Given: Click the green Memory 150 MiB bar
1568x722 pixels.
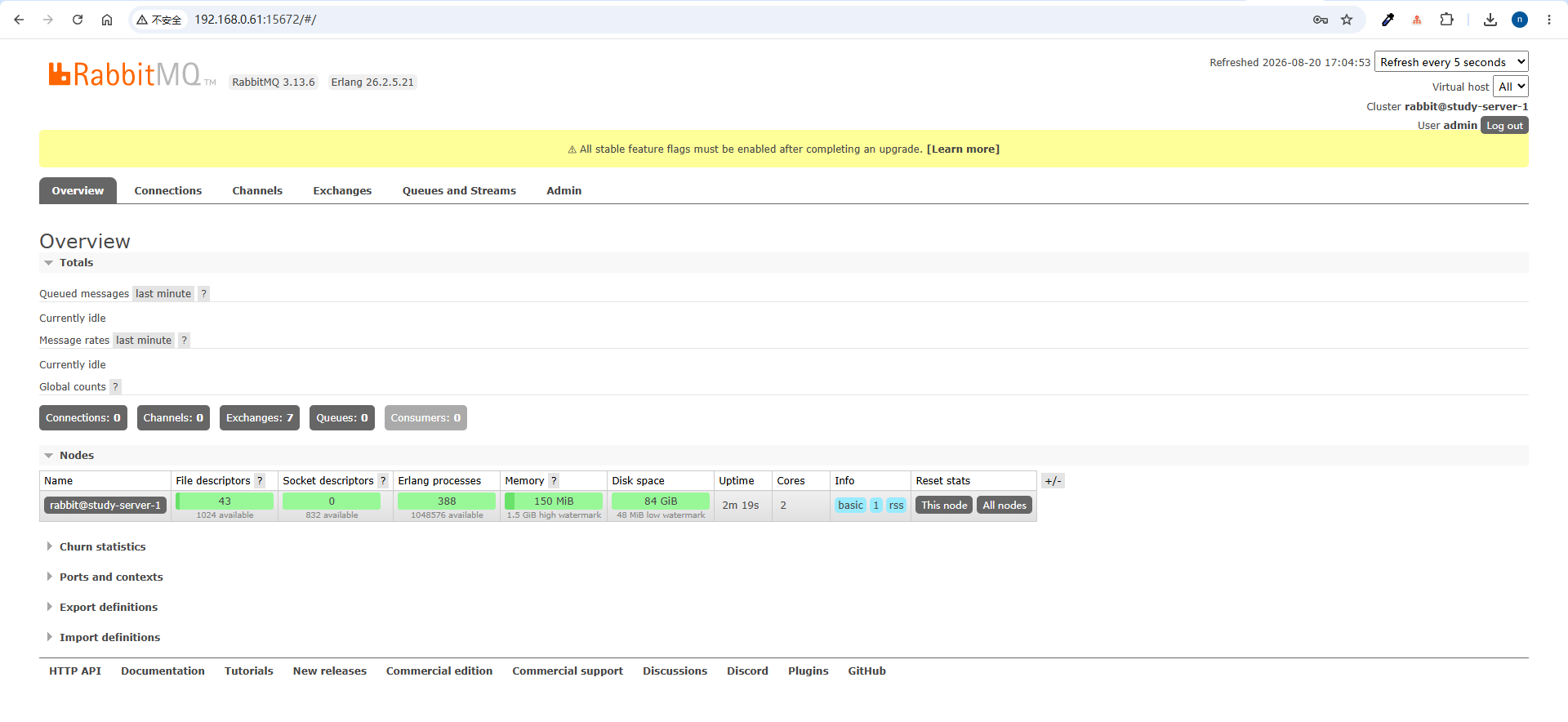Looking at the screenshot, I should [554, 501].
